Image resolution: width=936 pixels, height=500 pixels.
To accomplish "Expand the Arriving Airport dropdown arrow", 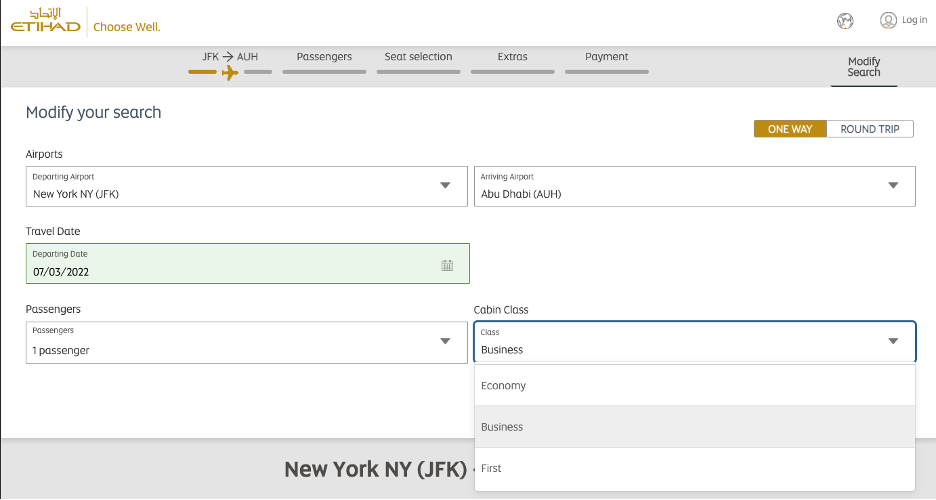I will pyautogui.click(x=893, y=186).
